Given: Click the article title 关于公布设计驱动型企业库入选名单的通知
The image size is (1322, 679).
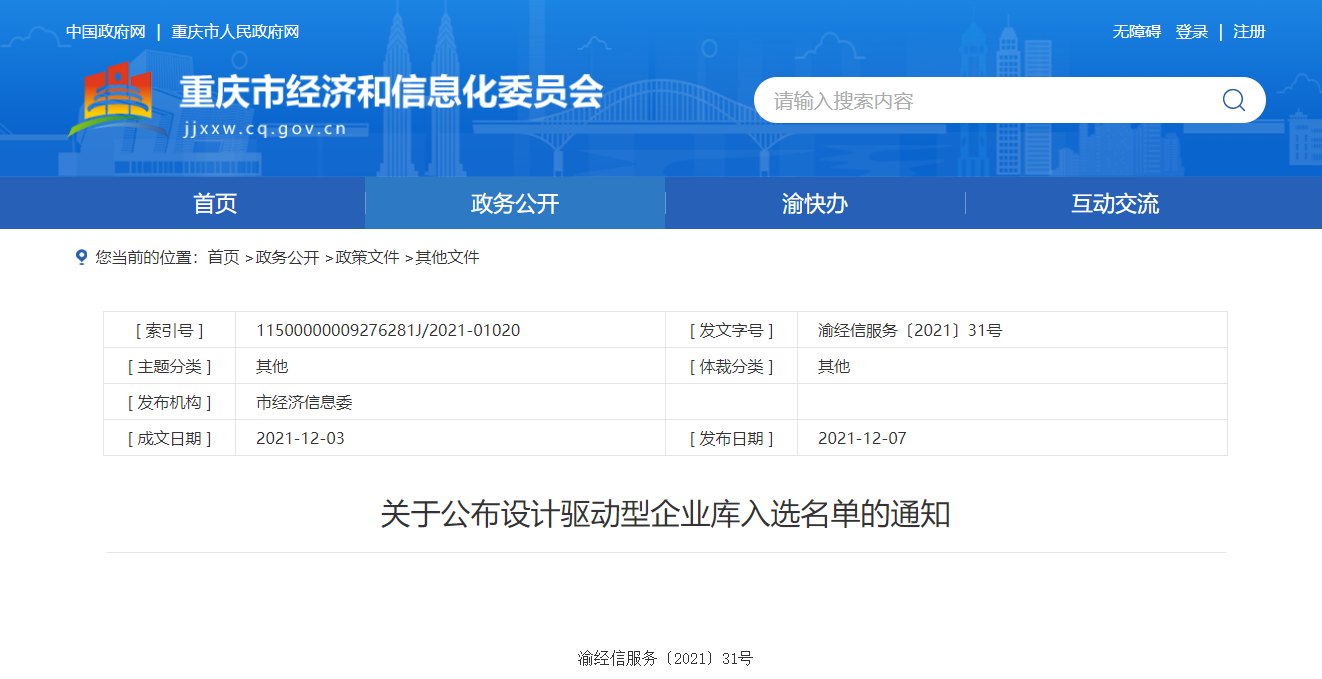Looking at the screenshot, I should [665, 515].
